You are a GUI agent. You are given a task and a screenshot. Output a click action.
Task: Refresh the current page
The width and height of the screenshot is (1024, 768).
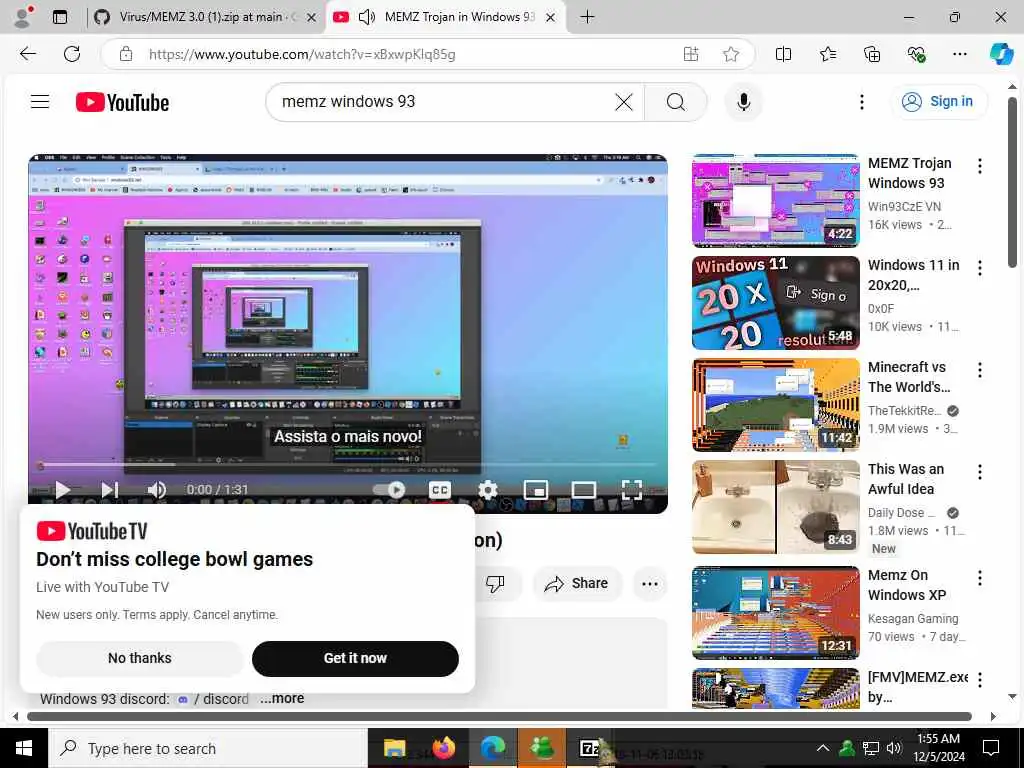pos(72,54)
